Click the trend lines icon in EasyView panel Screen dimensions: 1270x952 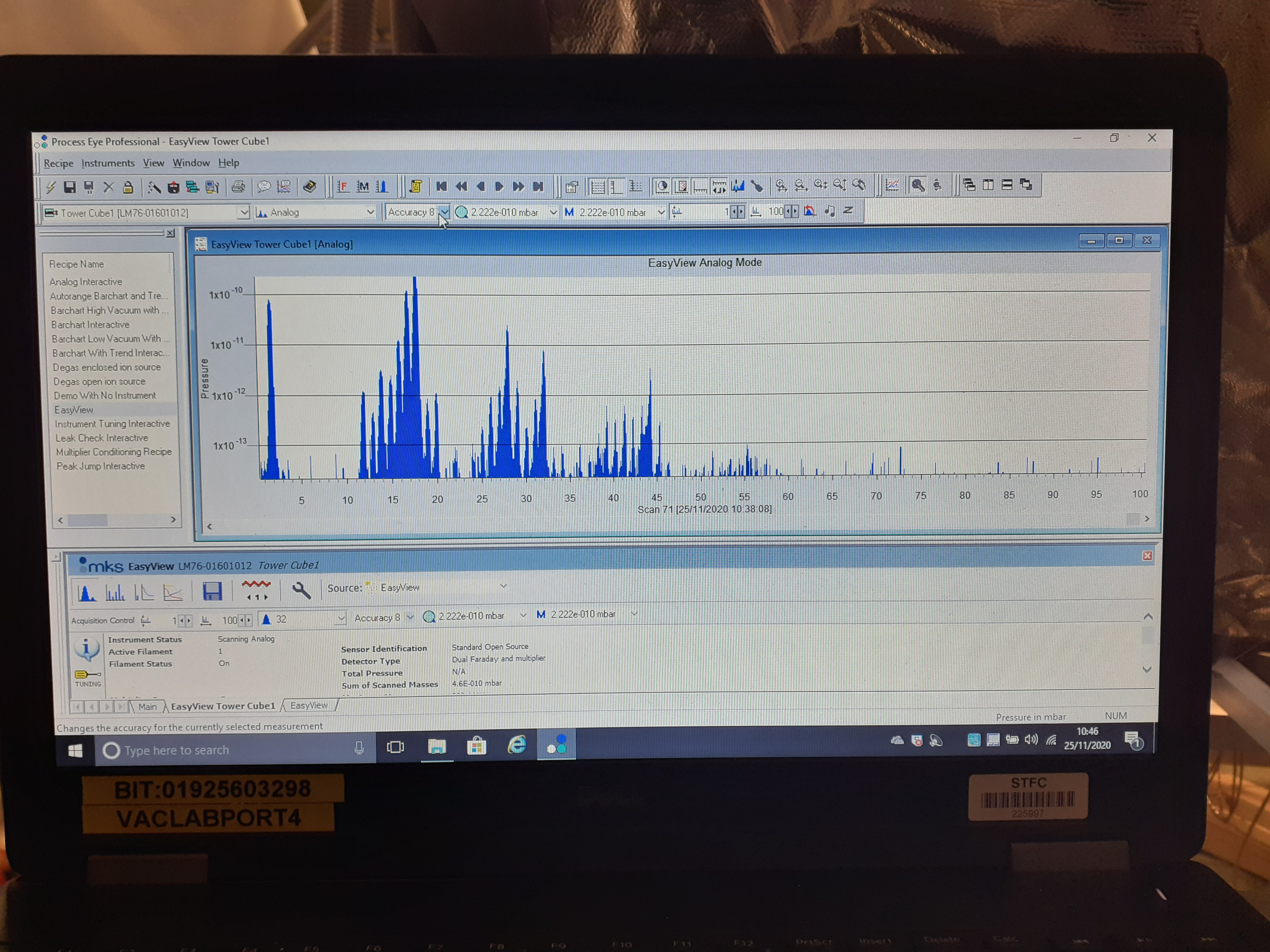[173, 592]
